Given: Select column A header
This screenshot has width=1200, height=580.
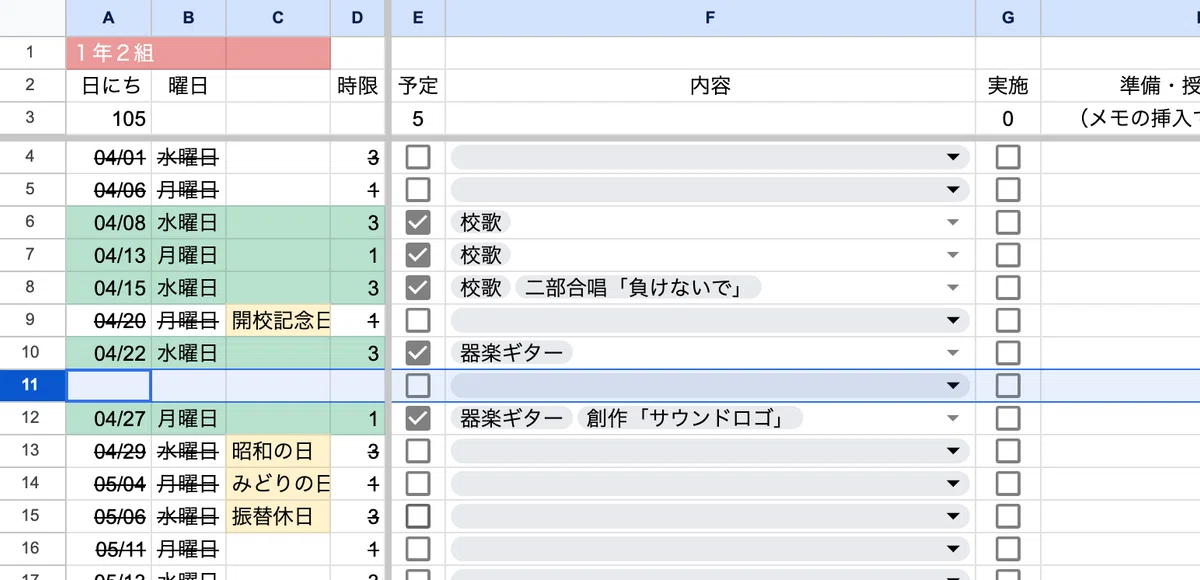Looking at the screenshot, I should [x=108, y=17].
